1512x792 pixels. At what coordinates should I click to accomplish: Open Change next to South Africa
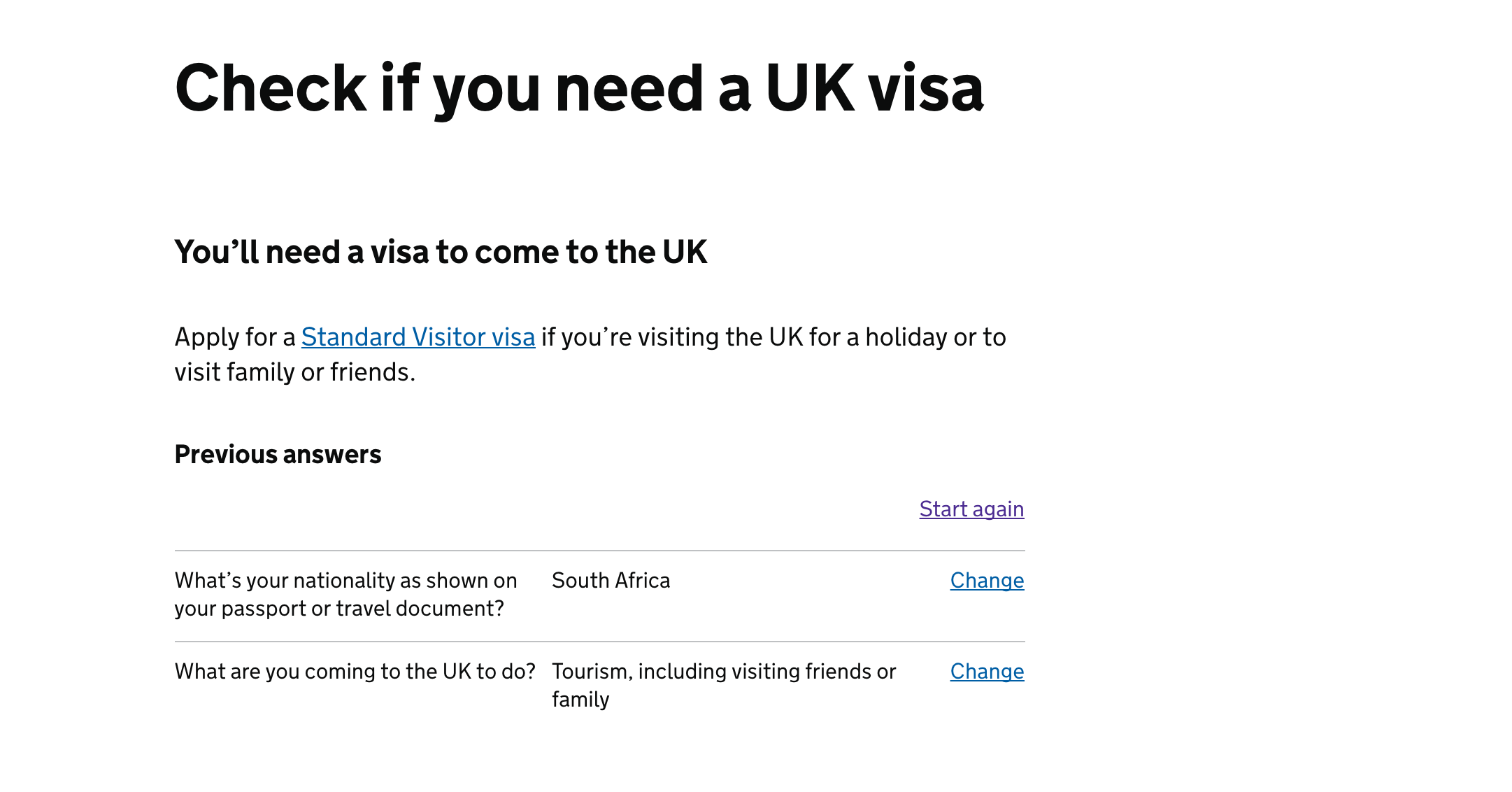[986, 580]
